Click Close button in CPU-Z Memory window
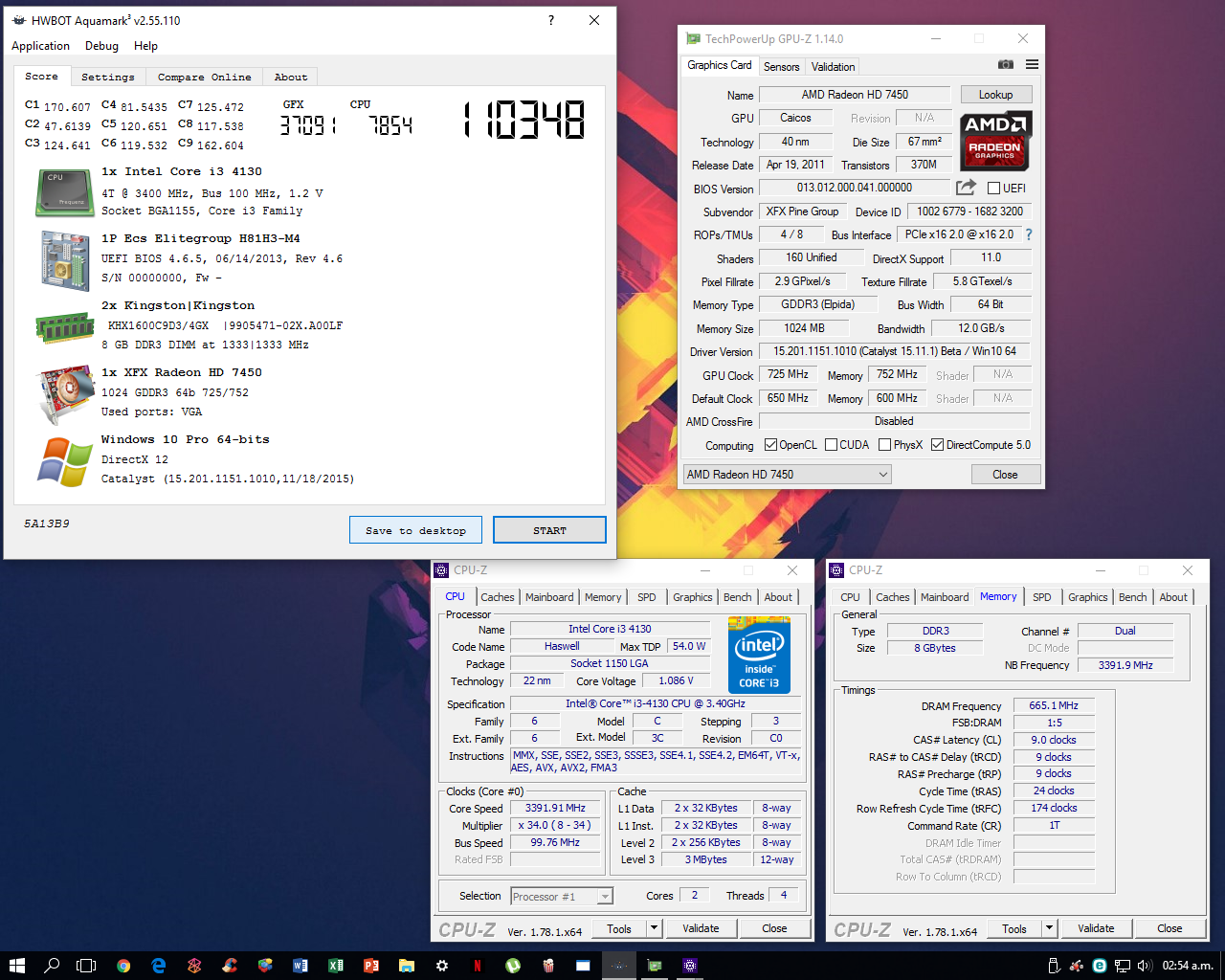The height and width of the screenshot is (980, 1225). tap(1169, 928)
